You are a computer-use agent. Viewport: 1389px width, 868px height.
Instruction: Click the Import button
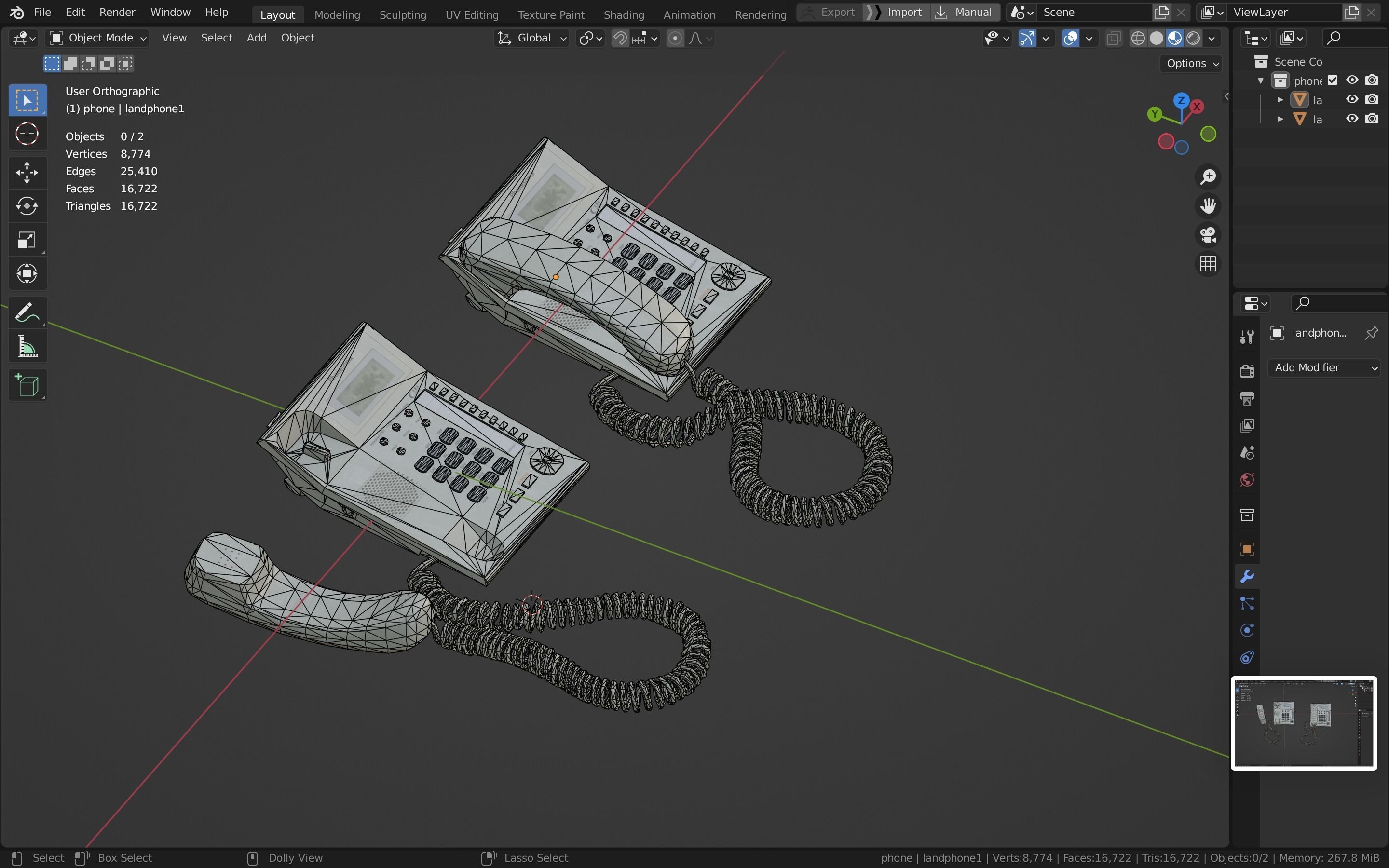point(896,12)
